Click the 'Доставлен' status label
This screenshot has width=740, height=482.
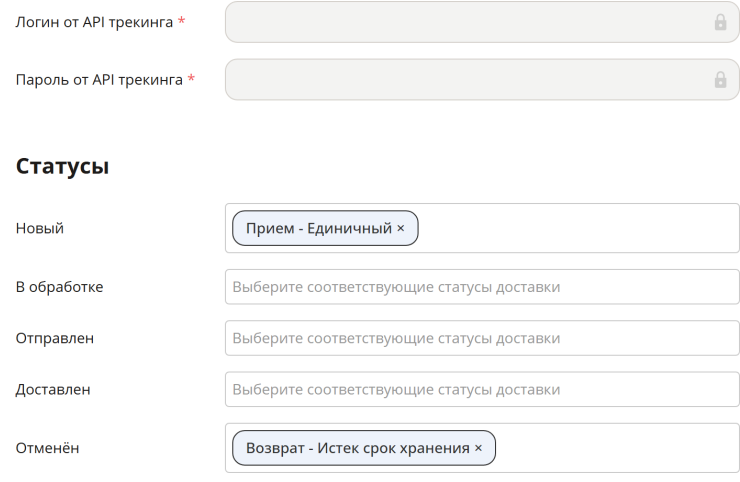point(53,390)
